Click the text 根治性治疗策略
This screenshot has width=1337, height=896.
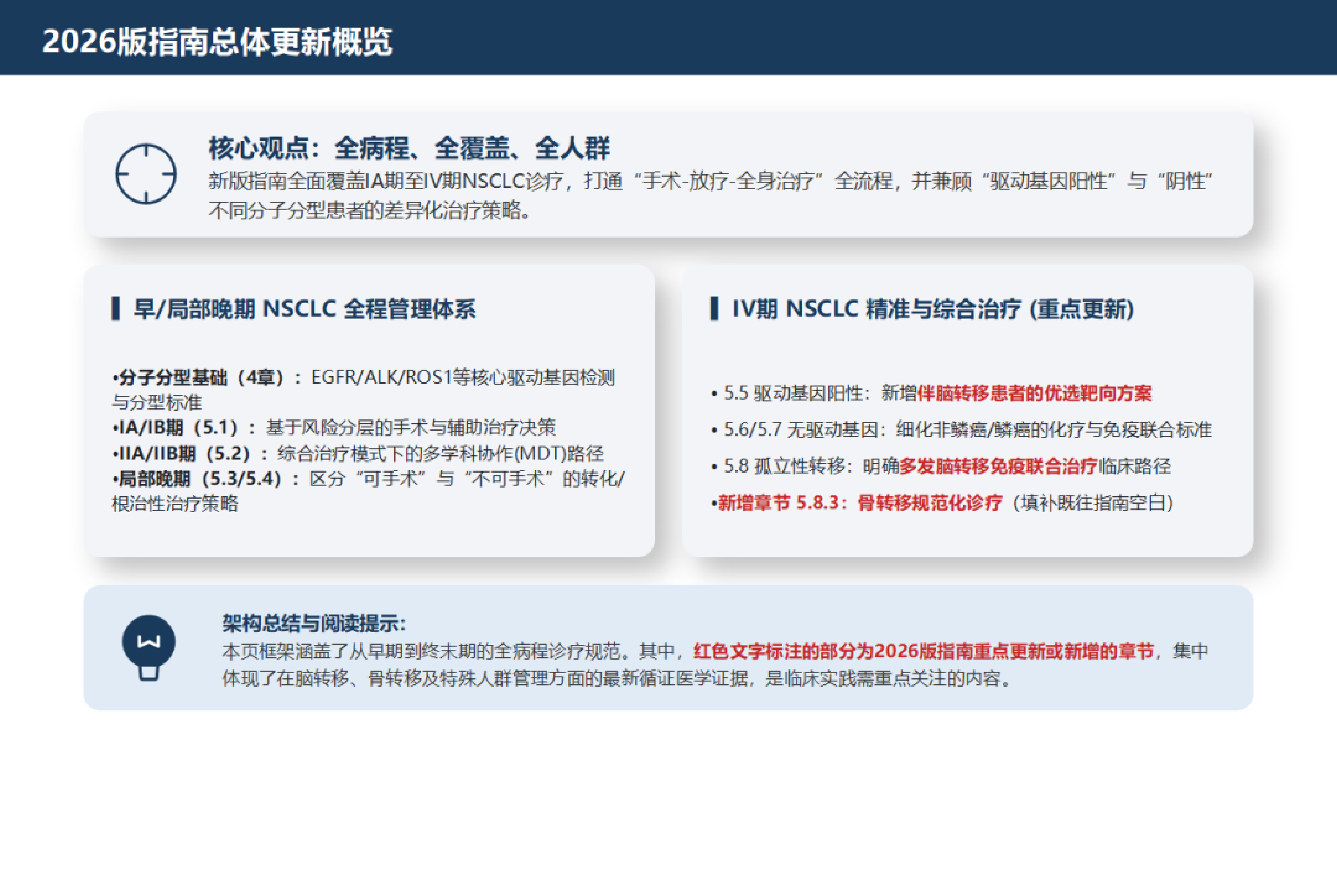coord(174,503)
